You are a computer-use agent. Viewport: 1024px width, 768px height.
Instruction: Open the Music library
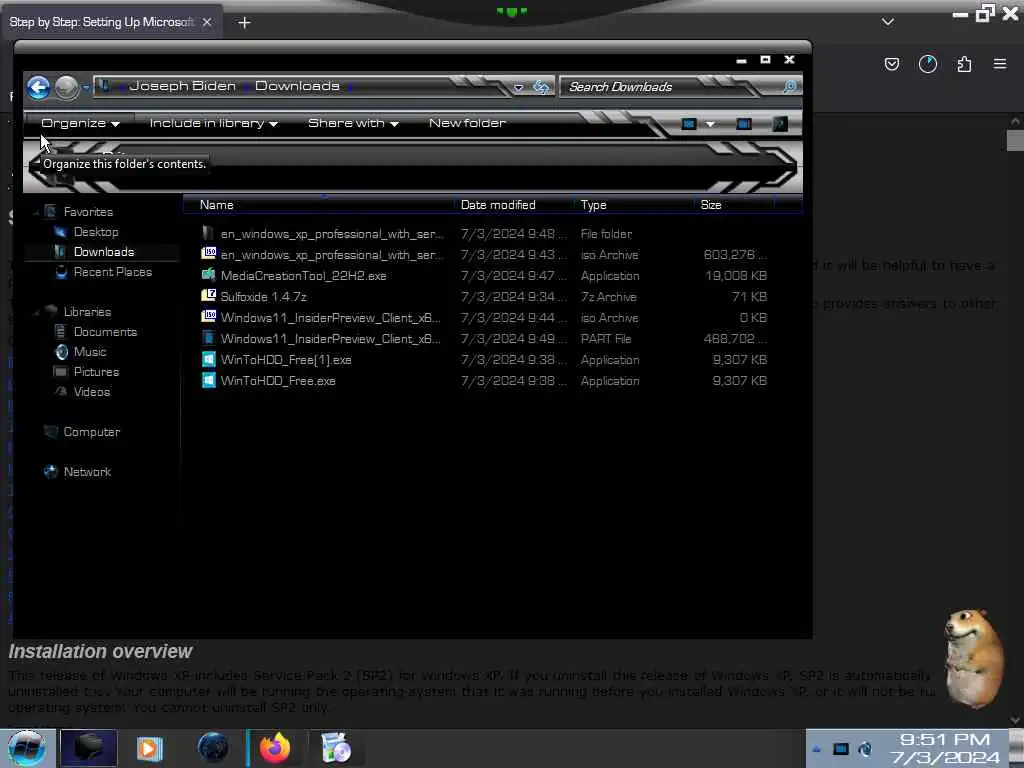[x=89, y=352]
